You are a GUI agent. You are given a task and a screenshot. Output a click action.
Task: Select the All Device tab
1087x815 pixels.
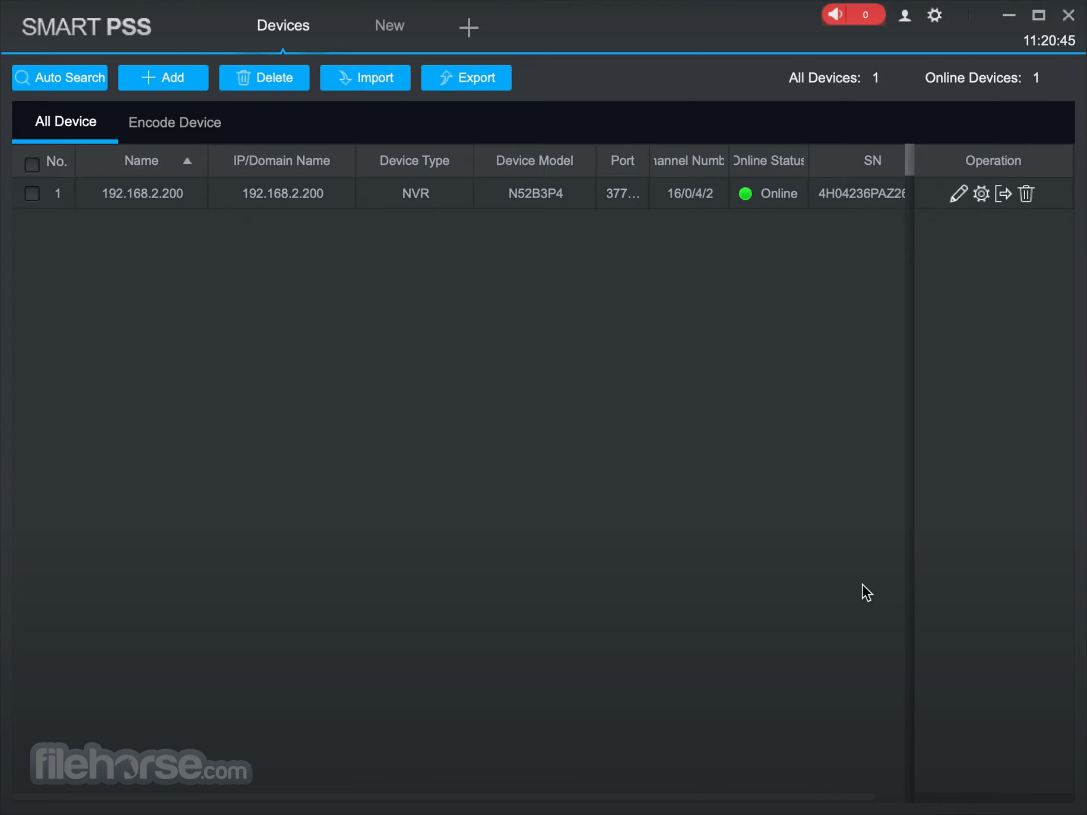(x=65, y=122)
